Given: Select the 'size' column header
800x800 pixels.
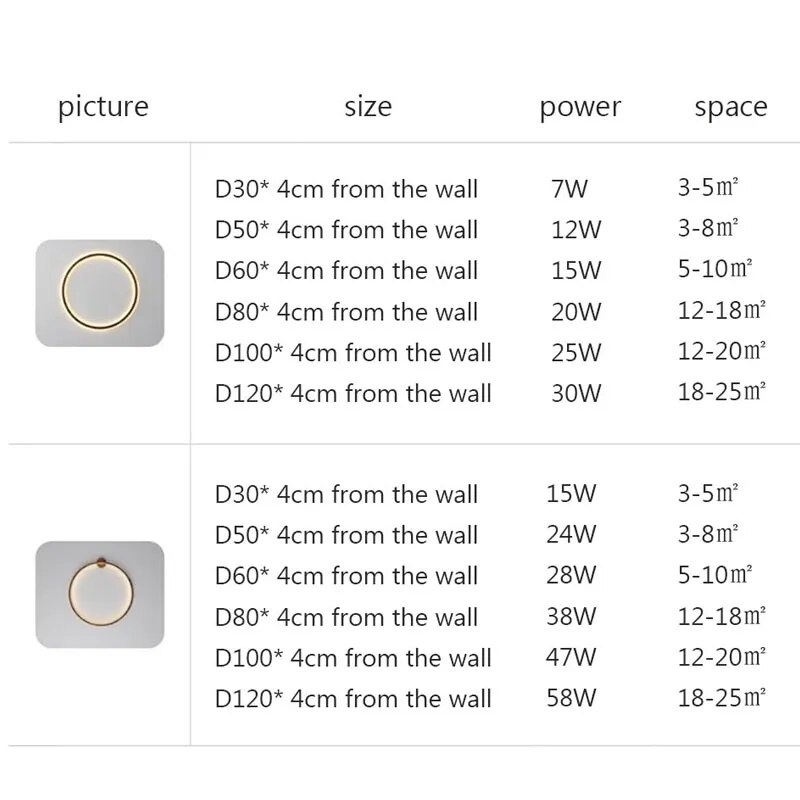Looking at the screenshot, I should [x=368, y=107].
